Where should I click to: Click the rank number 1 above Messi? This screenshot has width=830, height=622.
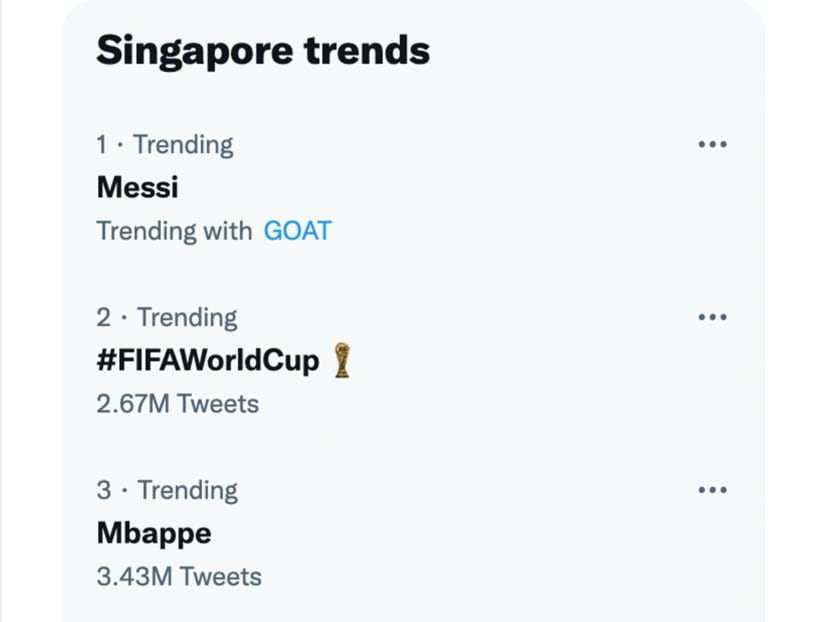point(102,144)
